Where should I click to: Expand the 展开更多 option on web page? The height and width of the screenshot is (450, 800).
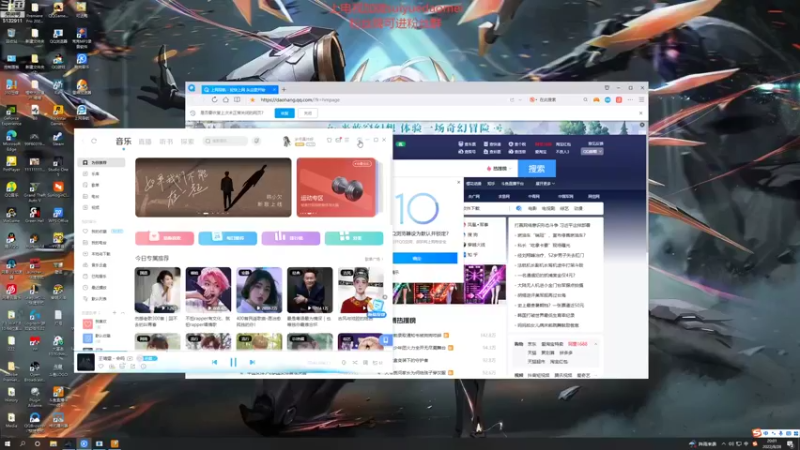click(545, 184)
